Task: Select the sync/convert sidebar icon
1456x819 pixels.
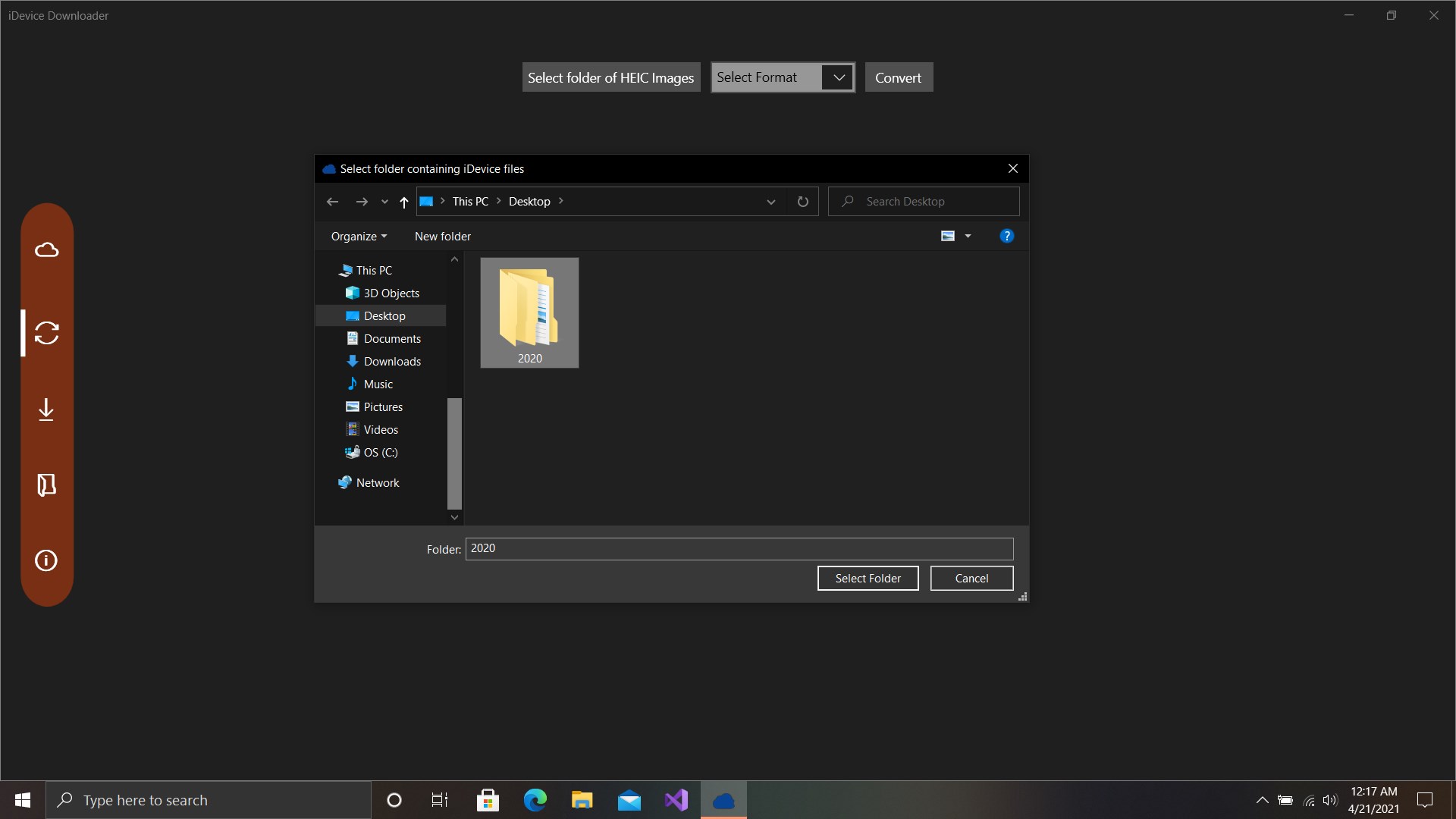Action: click(x=46, y=333)
